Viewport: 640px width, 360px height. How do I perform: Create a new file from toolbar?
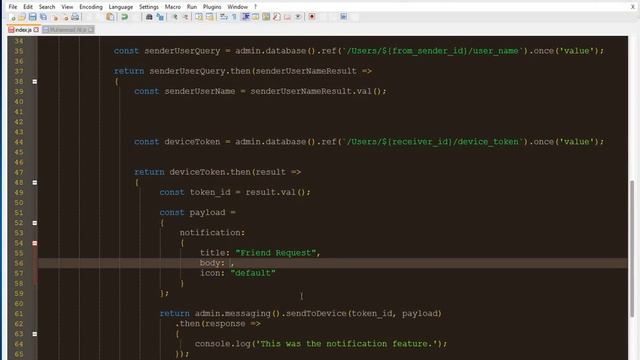tap(12, 17)
